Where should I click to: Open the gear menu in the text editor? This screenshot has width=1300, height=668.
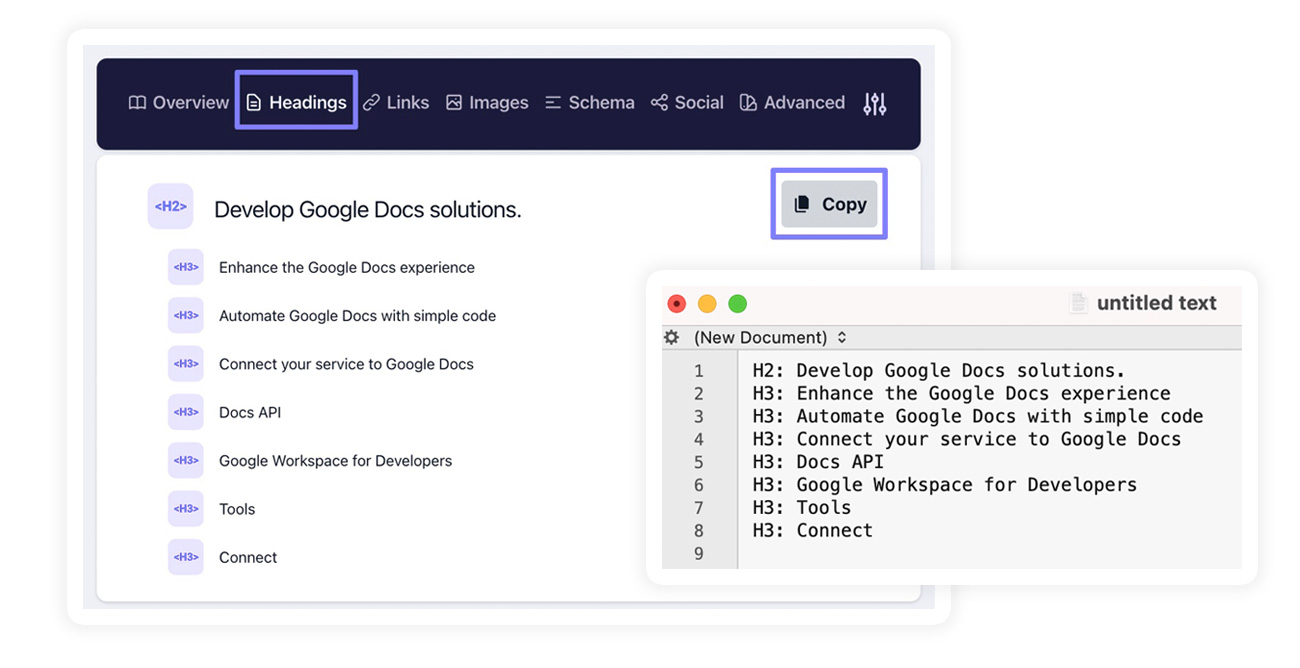671,337
